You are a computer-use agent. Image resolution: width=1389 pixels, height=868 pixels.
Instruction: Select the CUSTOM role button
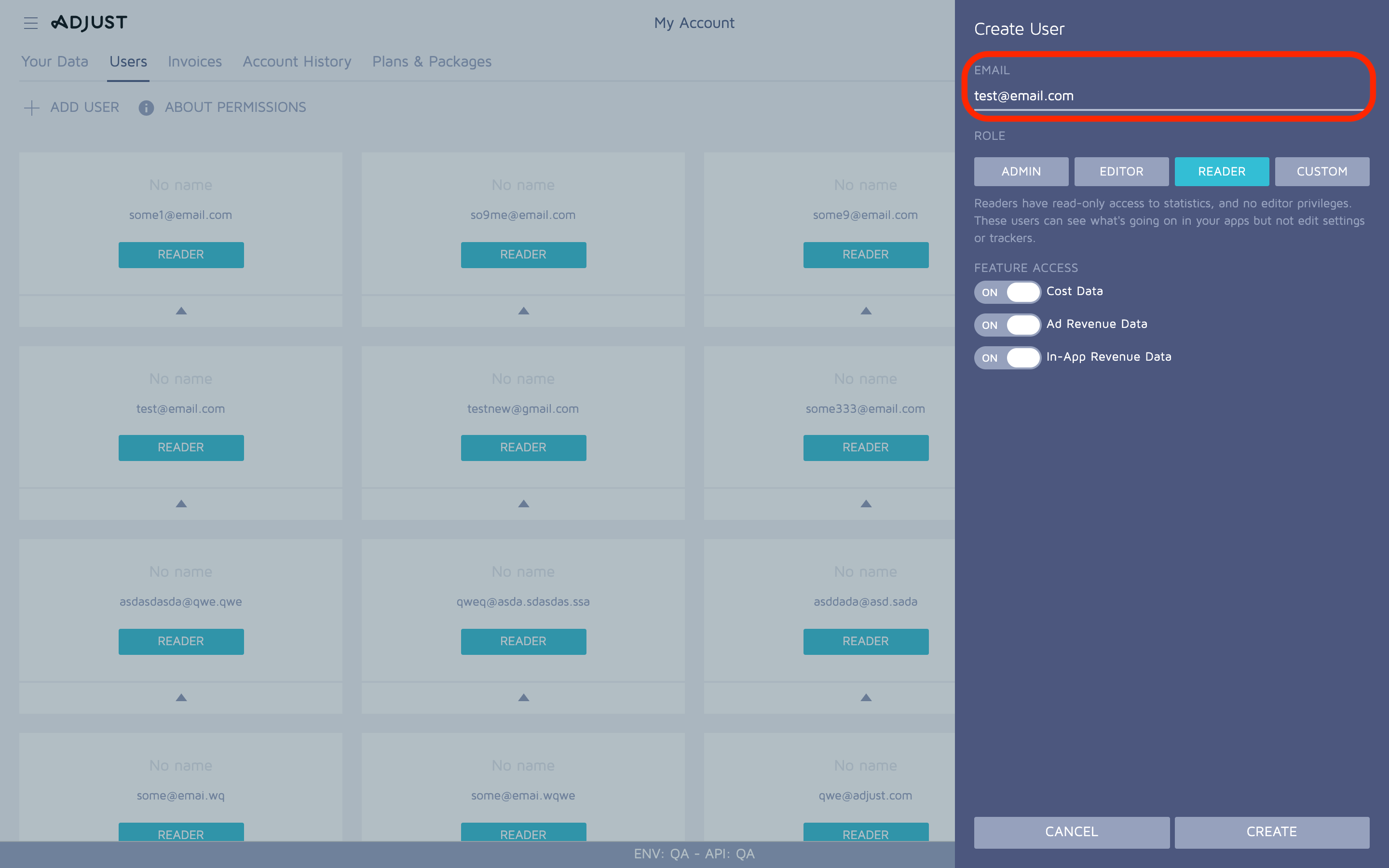1322,171
